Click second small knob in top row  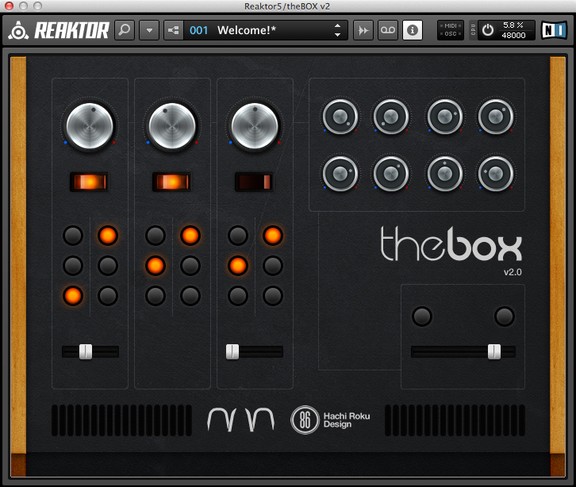(391, 117)
